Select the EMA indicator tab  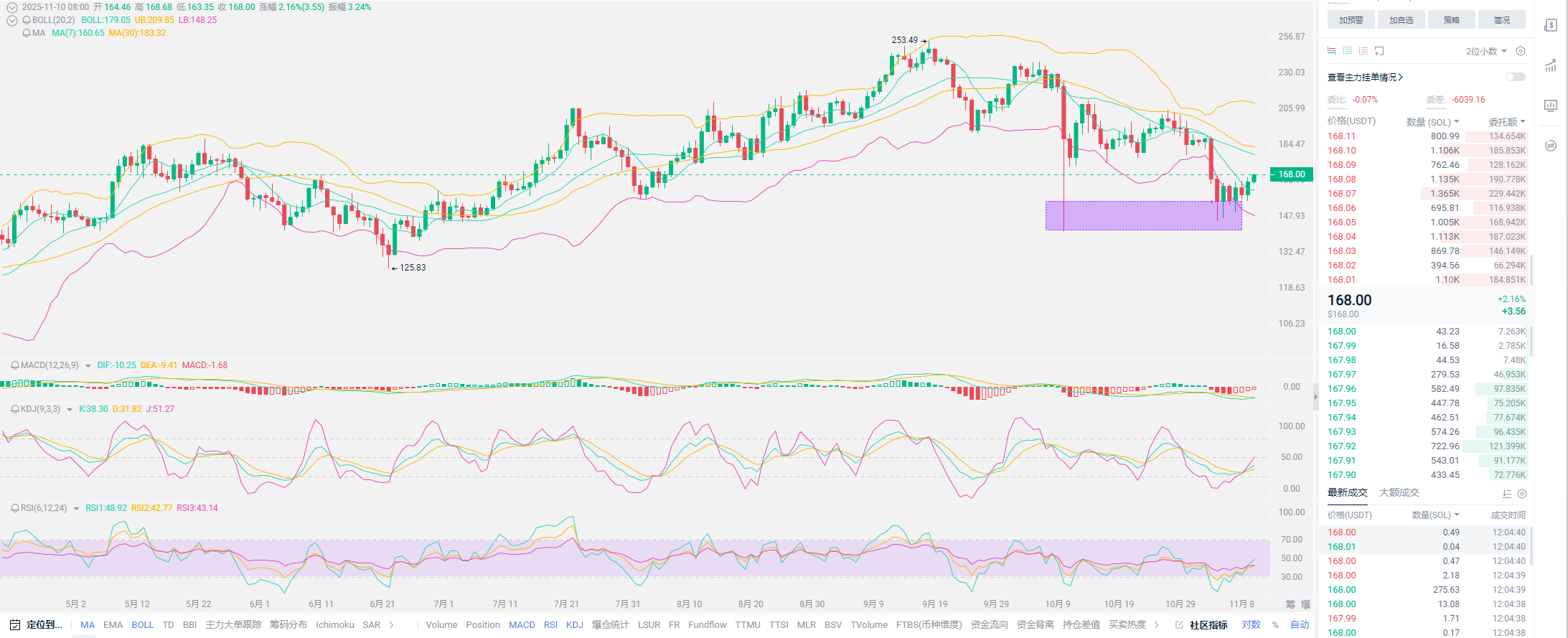point(113,625)
